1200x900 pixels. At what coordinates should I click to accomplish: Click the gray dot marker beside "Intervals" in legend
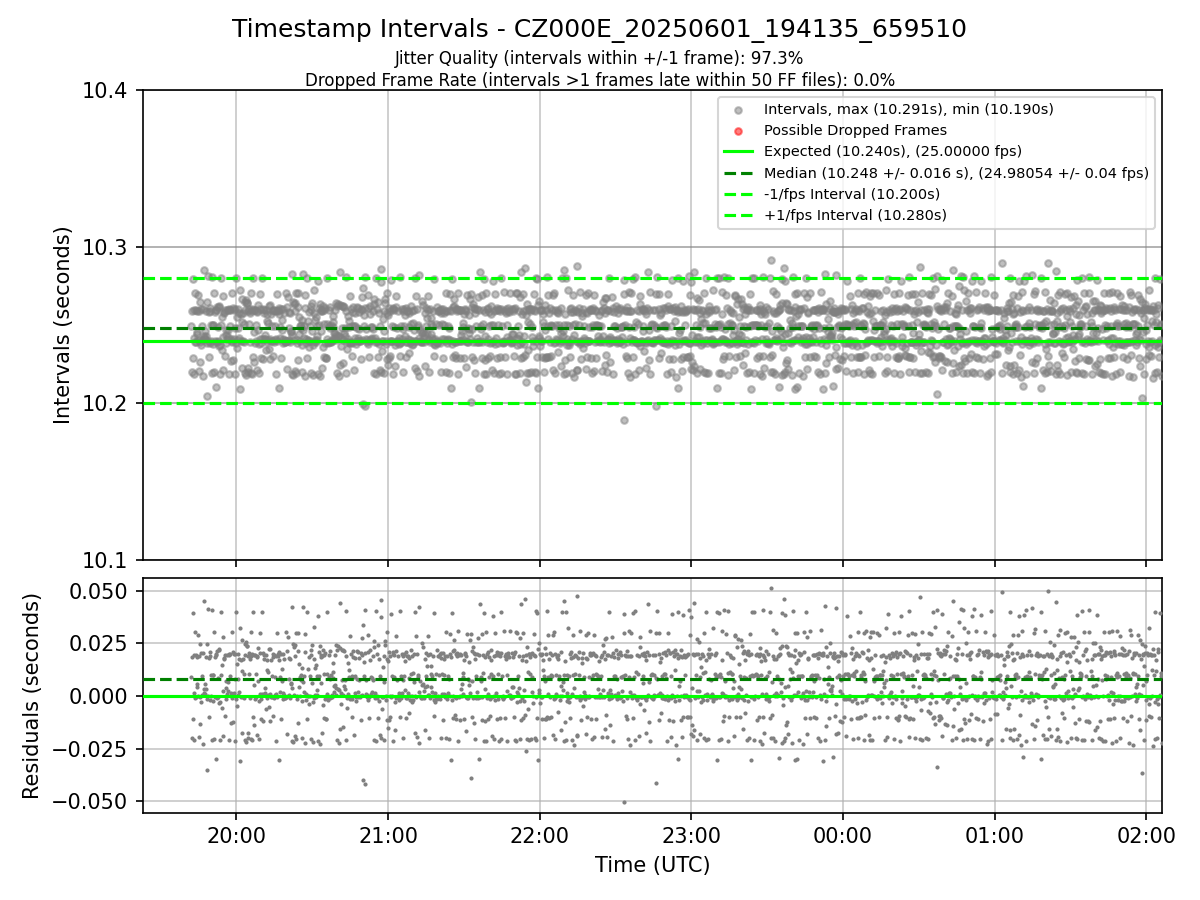click(738, 110)
